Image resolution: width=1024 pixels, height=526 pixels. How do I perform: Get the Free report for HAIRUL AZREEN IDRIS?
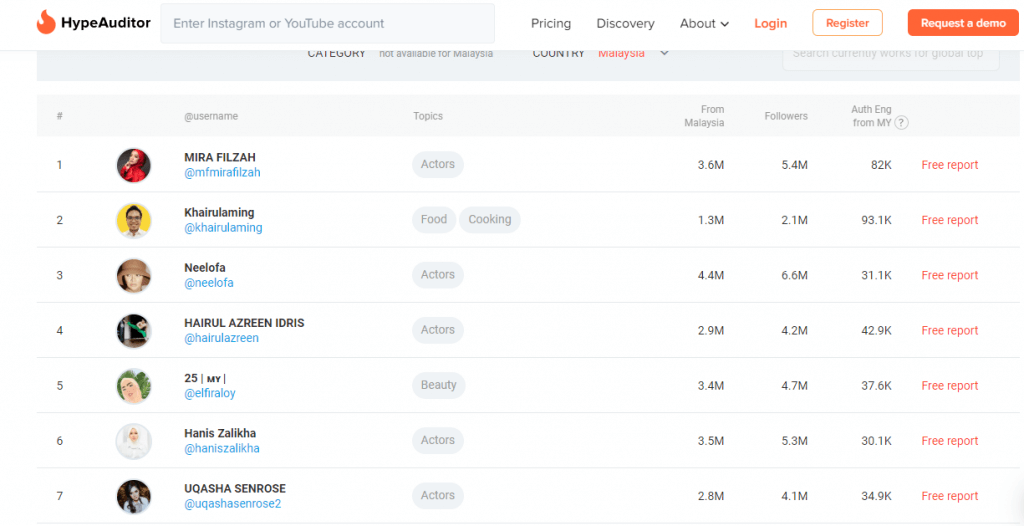pyautogui.click(x=950, y=331)
